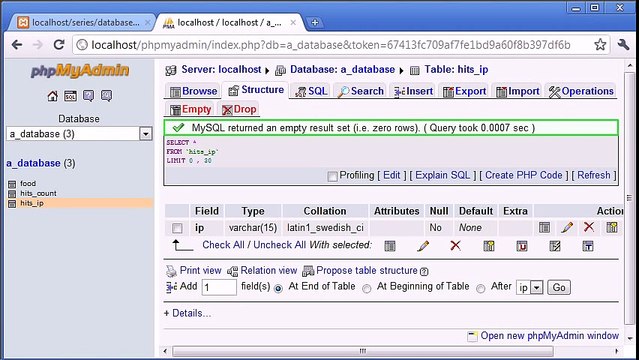Expand the + Details section

(x=187, y=313)
